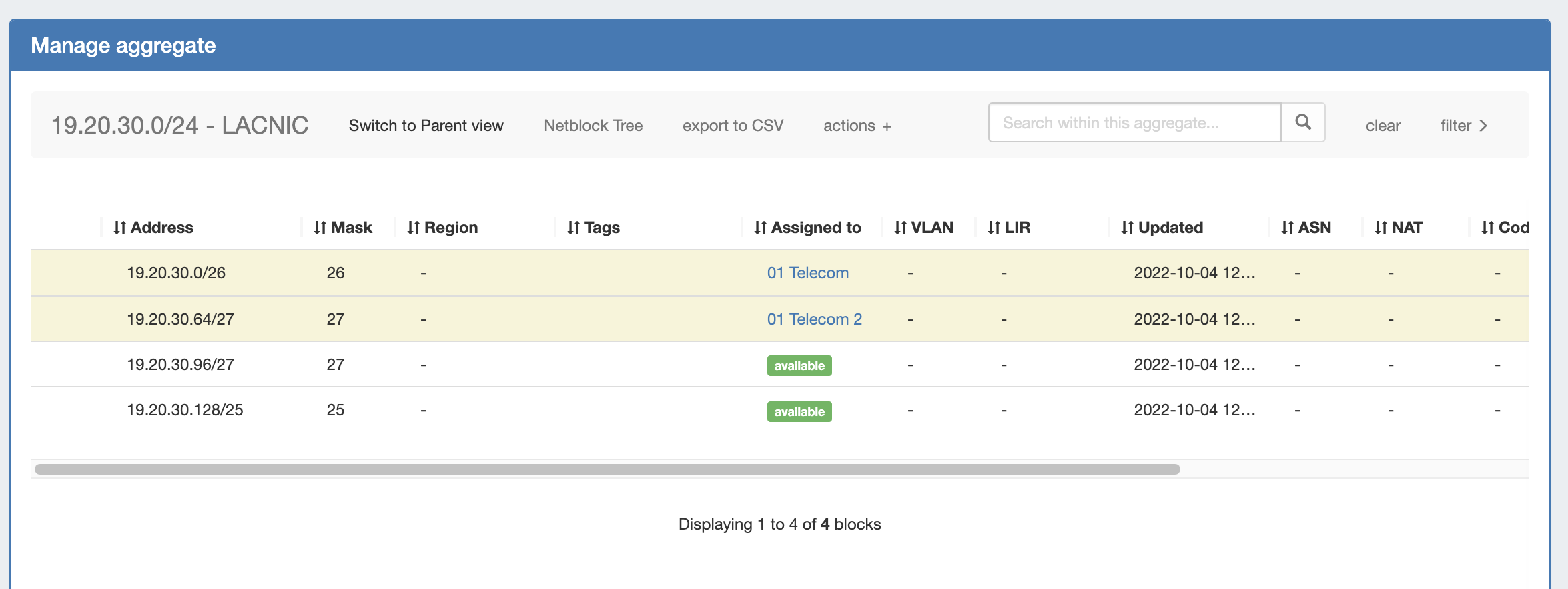Focus the Search within this aggregate field
This screenshot has width=1568, height=589.
coord(1134,123)
